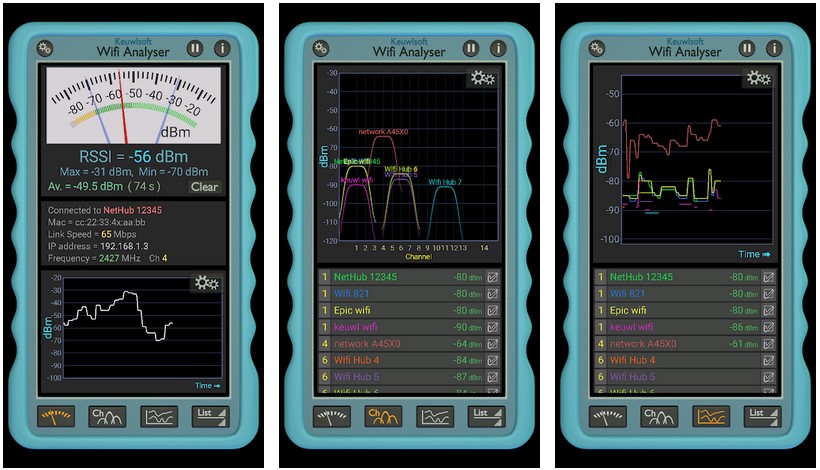Image resolution: width=820 pixels, height=470 pixels.
Task: Toggle network A45X0 checkbox in channel graph list
Action: click(x=493, y=344)
